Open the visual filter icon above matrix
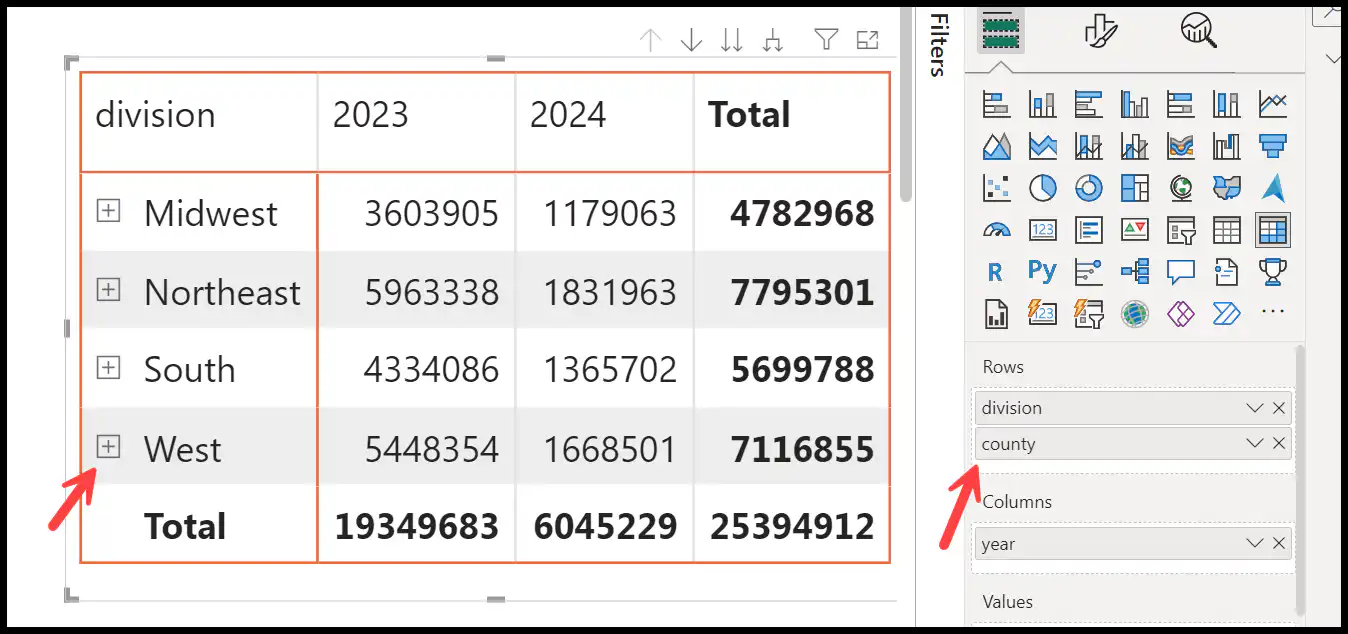Screen dimensions: 1348x634 [825, 40]
